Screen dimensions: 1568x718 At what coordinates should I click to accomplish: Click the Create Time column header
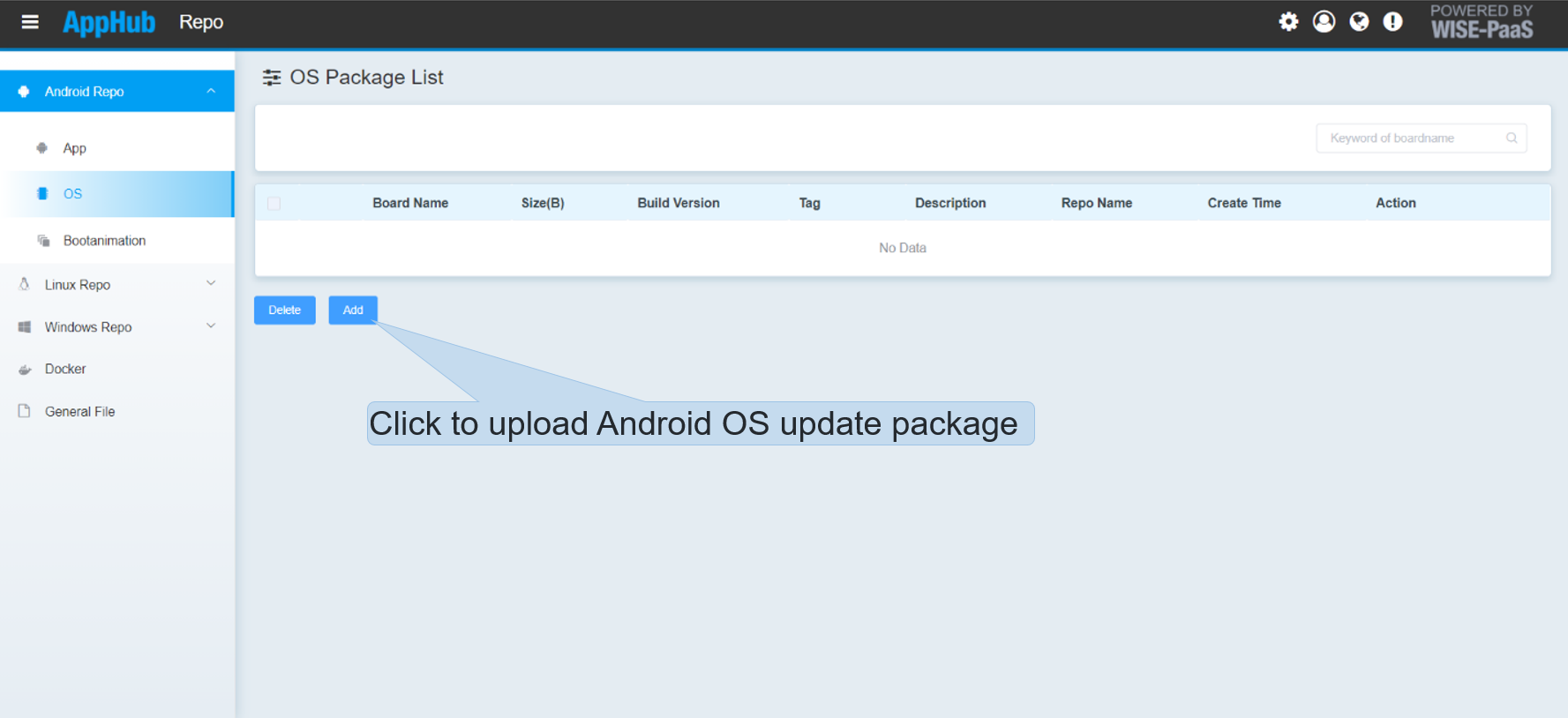tap(1244, 204)
